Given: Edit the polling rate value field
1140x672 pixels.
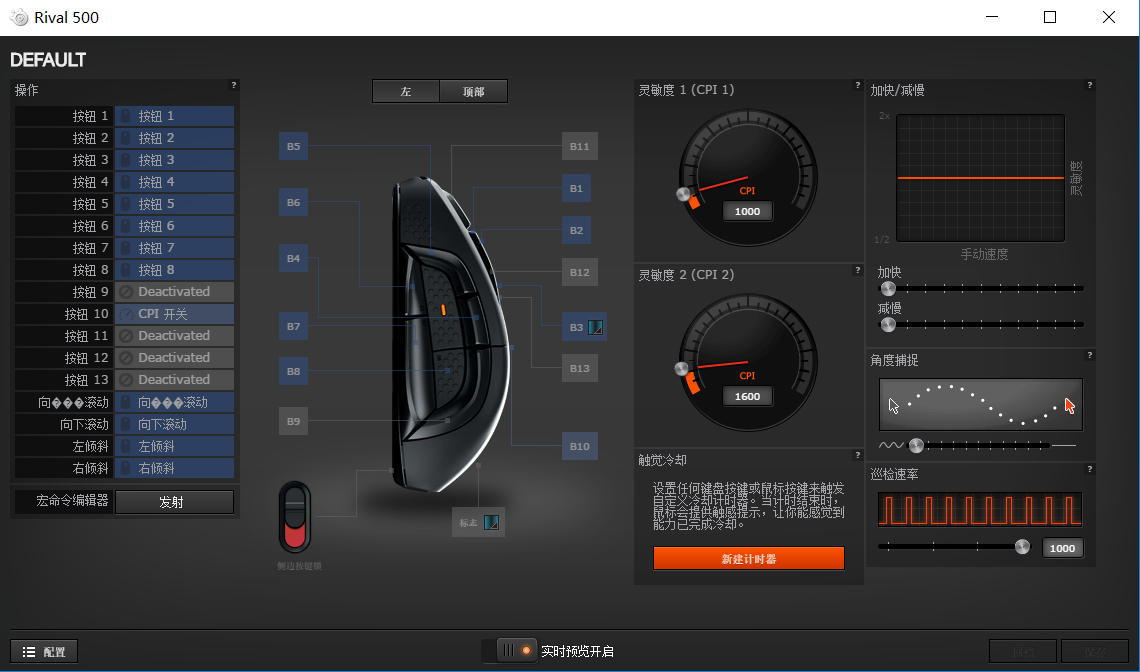Looking at the screenshot, I should [x=1062, y=548].
